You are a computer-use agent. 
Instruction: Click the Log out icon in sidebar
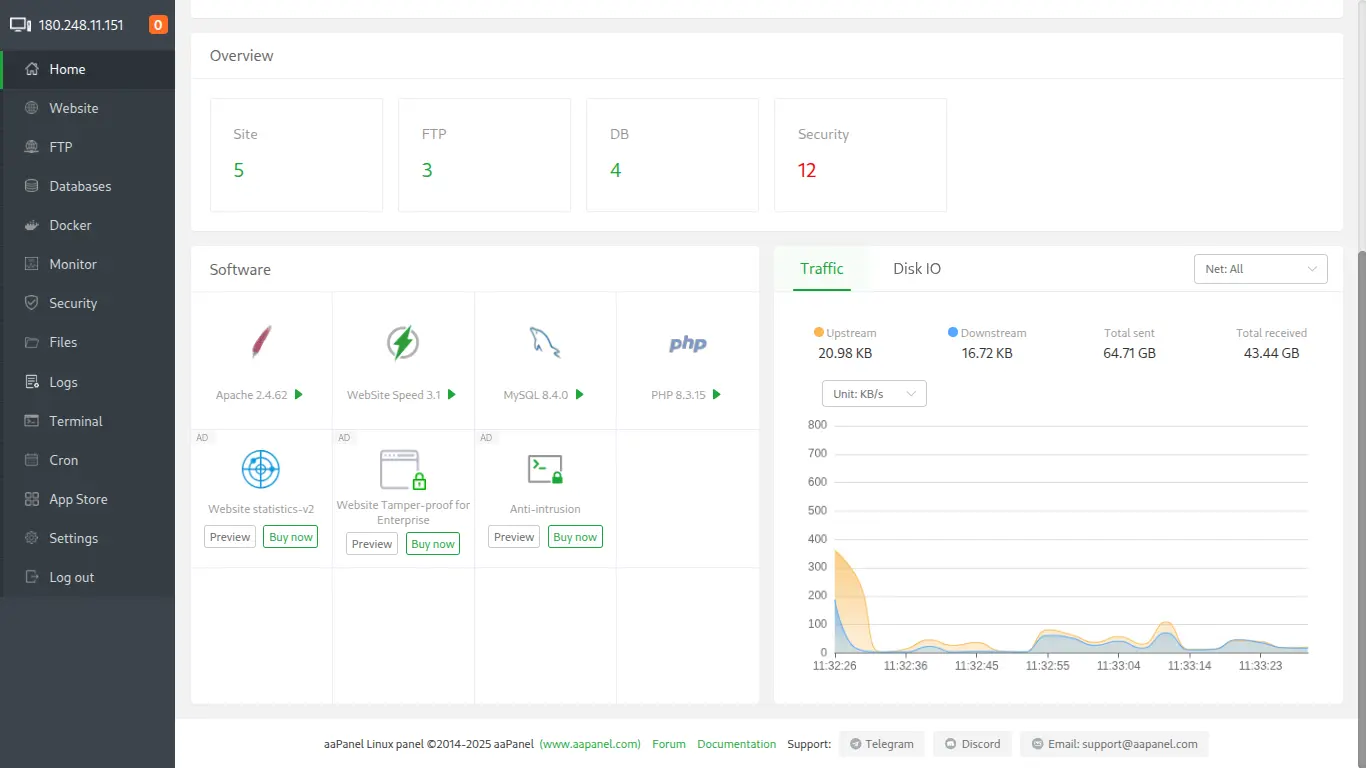31,577
